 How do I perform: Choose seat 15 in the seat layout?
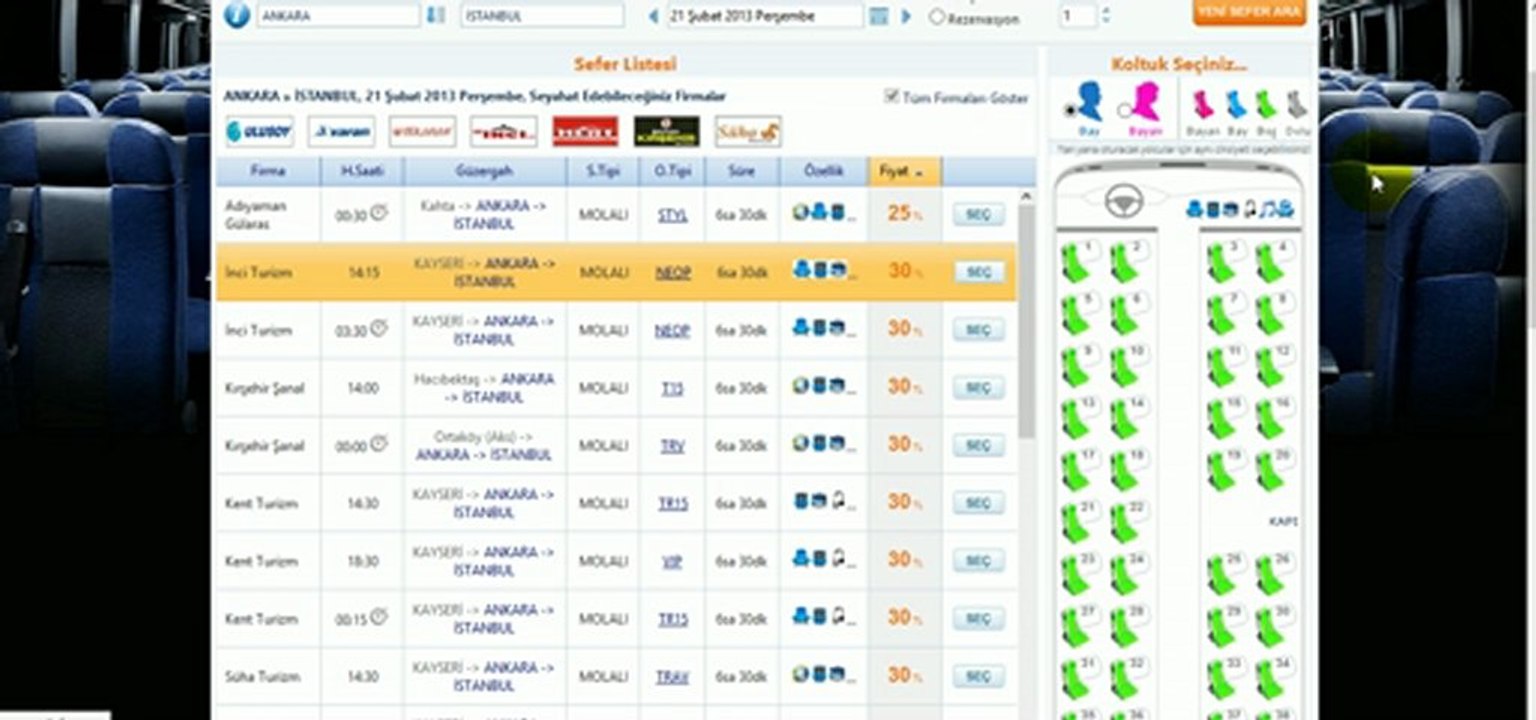click(x=1226, y=418)
